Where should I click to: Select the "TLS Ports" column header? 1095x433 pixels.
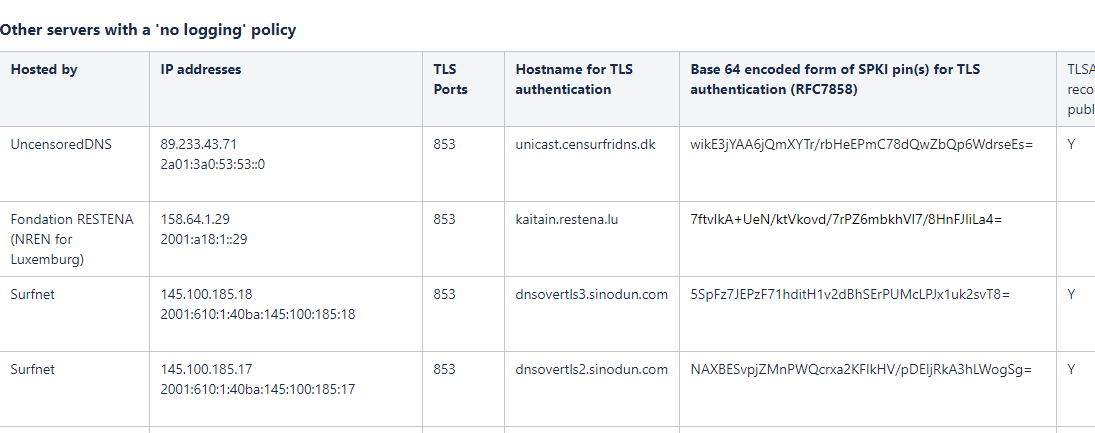[x=450, y=79]
